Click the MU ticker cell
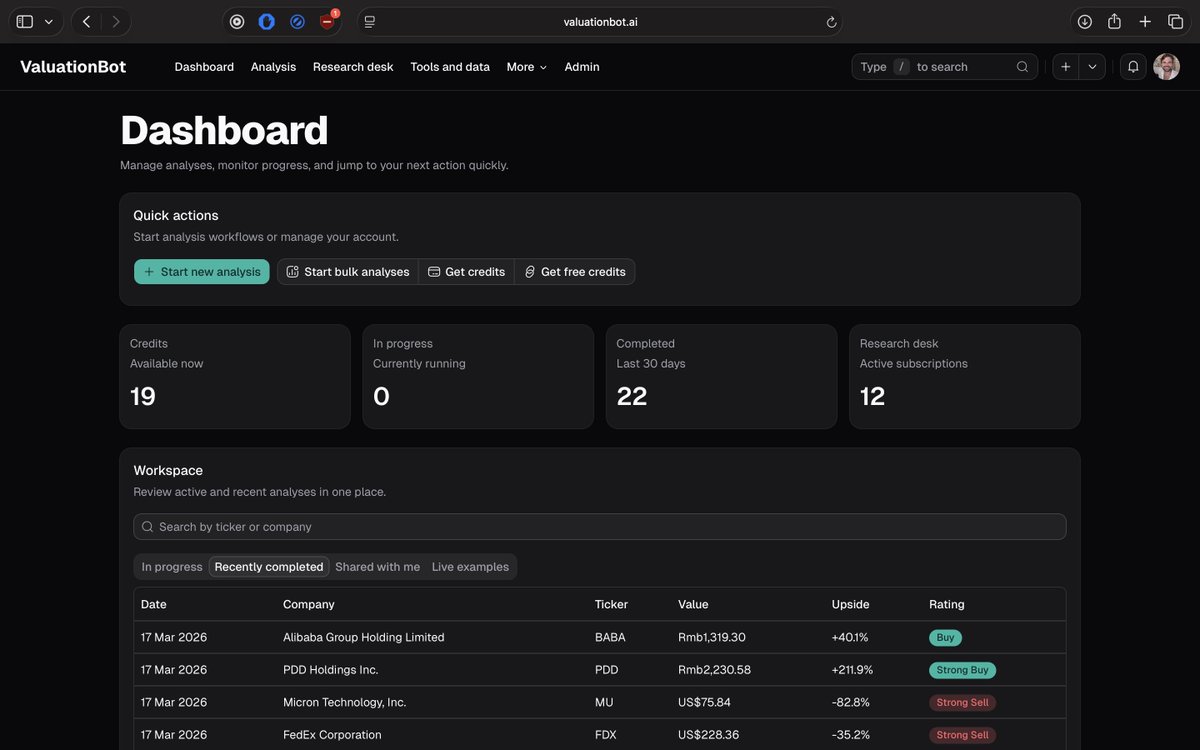The image size is (1200, 750). coord(604,702)
